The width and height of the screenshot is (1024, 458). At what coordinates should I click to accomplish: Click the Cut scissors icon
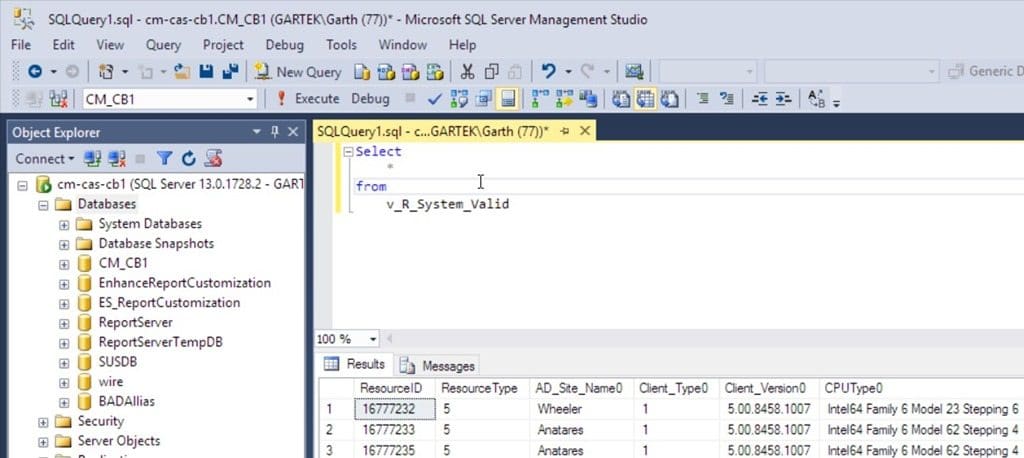(468, 72)
